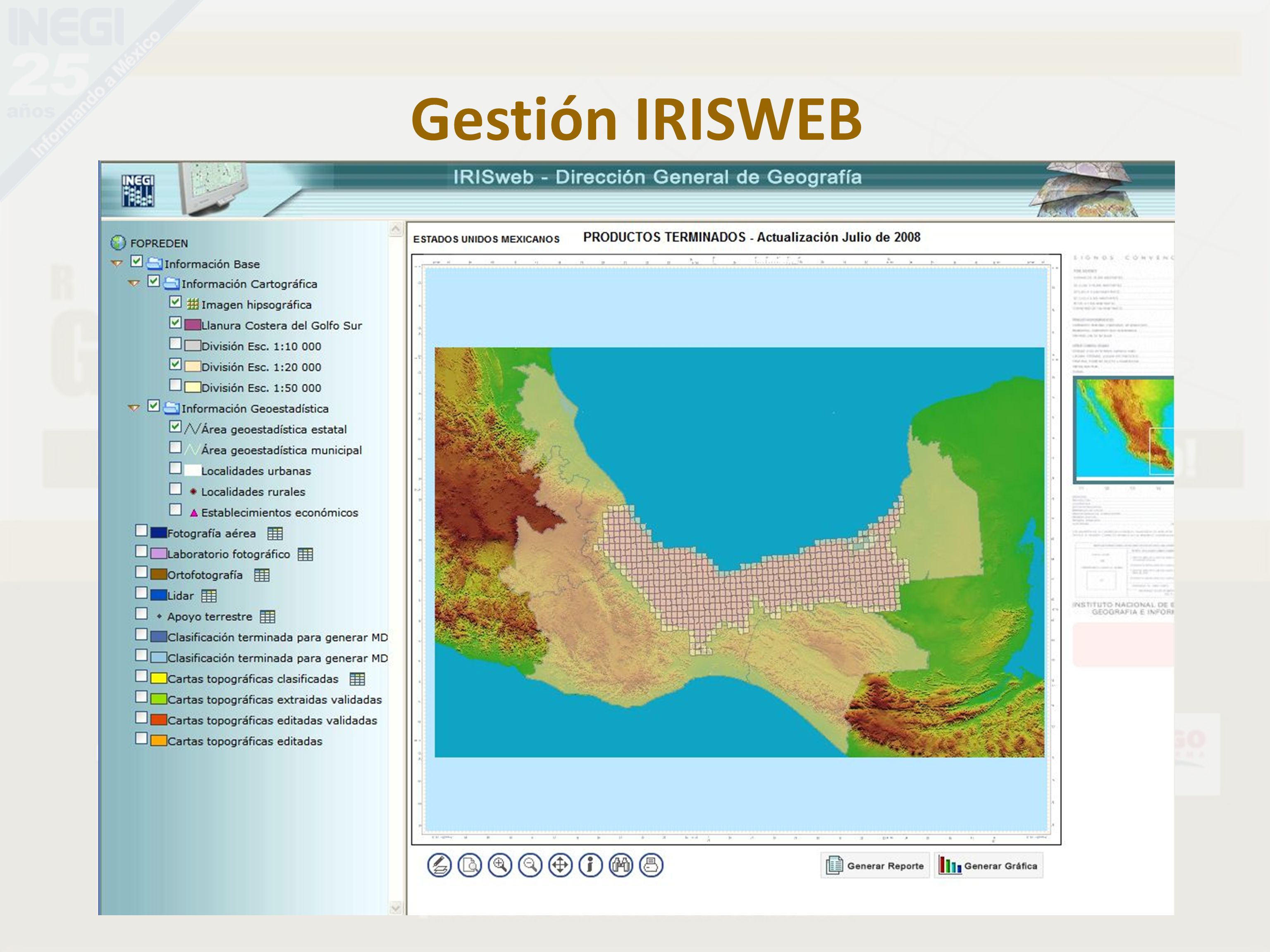Activate the page preview magnifier tool
The width and height of the screenshot is (1270, 952).
(470, 865)
